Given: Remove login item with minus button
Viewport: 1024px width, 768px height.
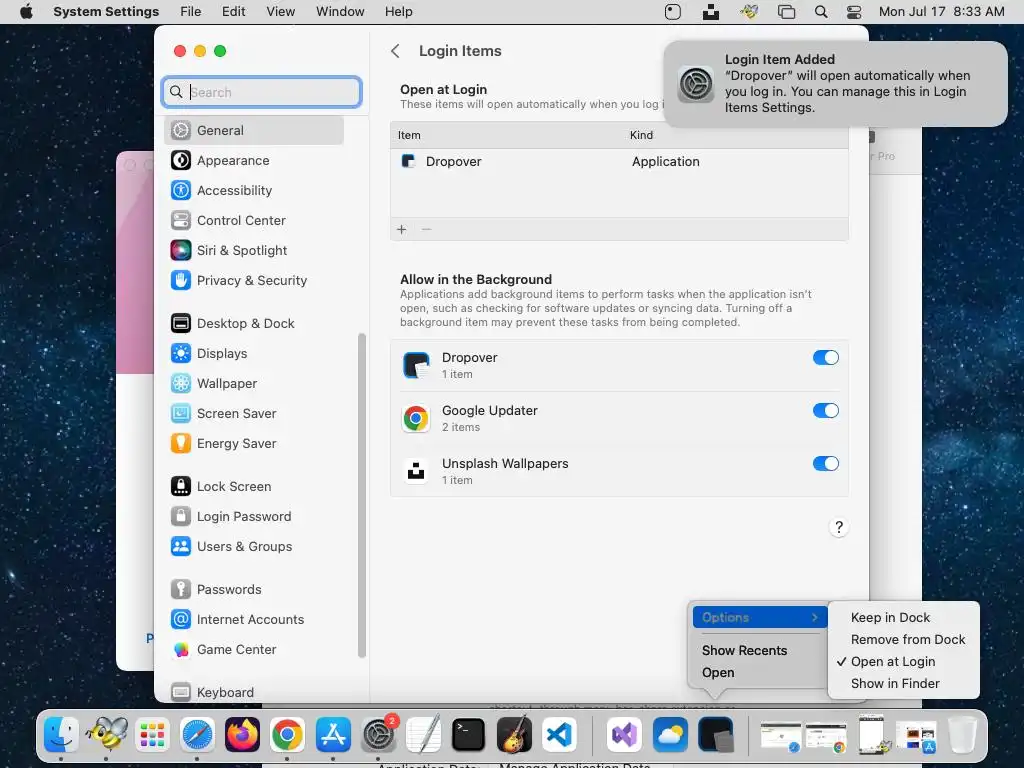Looking at the screenshot, I should [426, 229].
